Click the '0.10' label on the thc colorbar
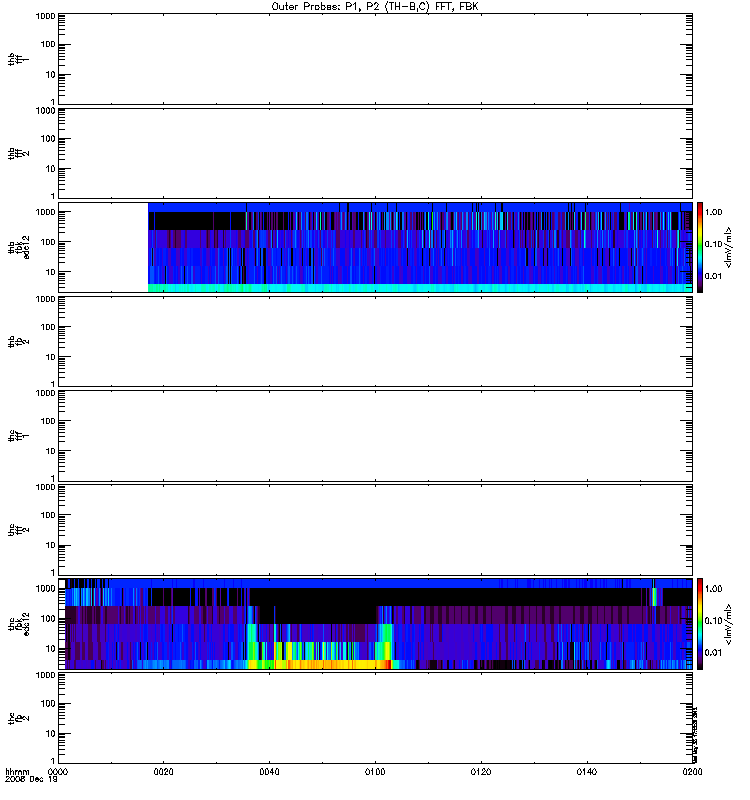 [x=713, y=621]
